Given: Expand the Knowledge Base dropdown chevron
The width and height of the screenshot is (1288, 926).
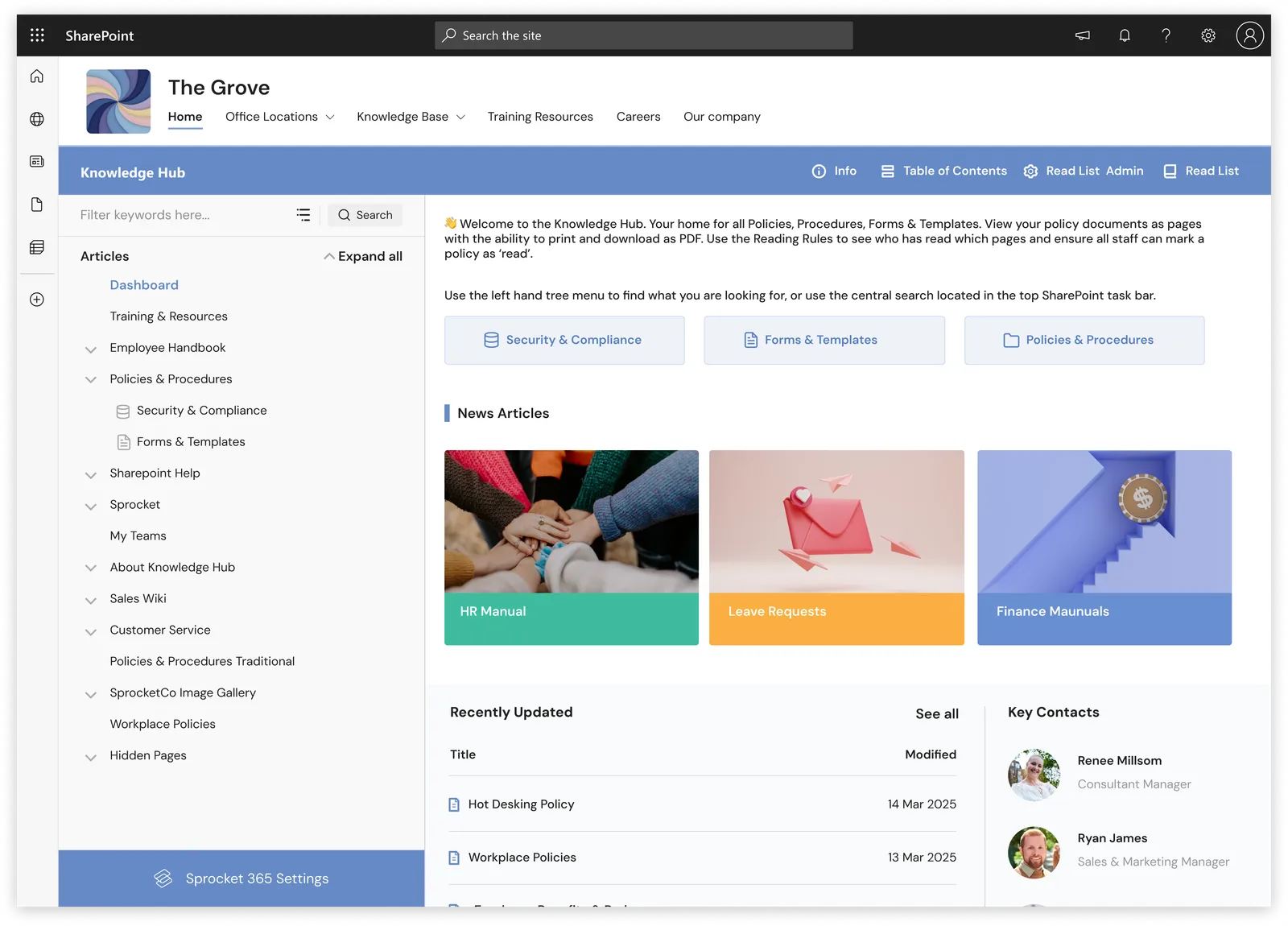Looking at the screenshot, I should [460, 118].
